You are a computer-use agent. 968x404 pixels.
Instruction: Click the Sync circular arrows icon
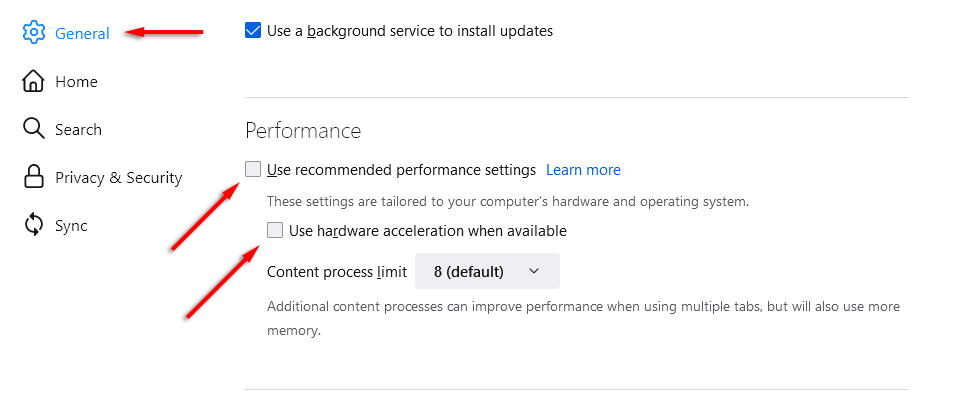(x=33, y=225)
